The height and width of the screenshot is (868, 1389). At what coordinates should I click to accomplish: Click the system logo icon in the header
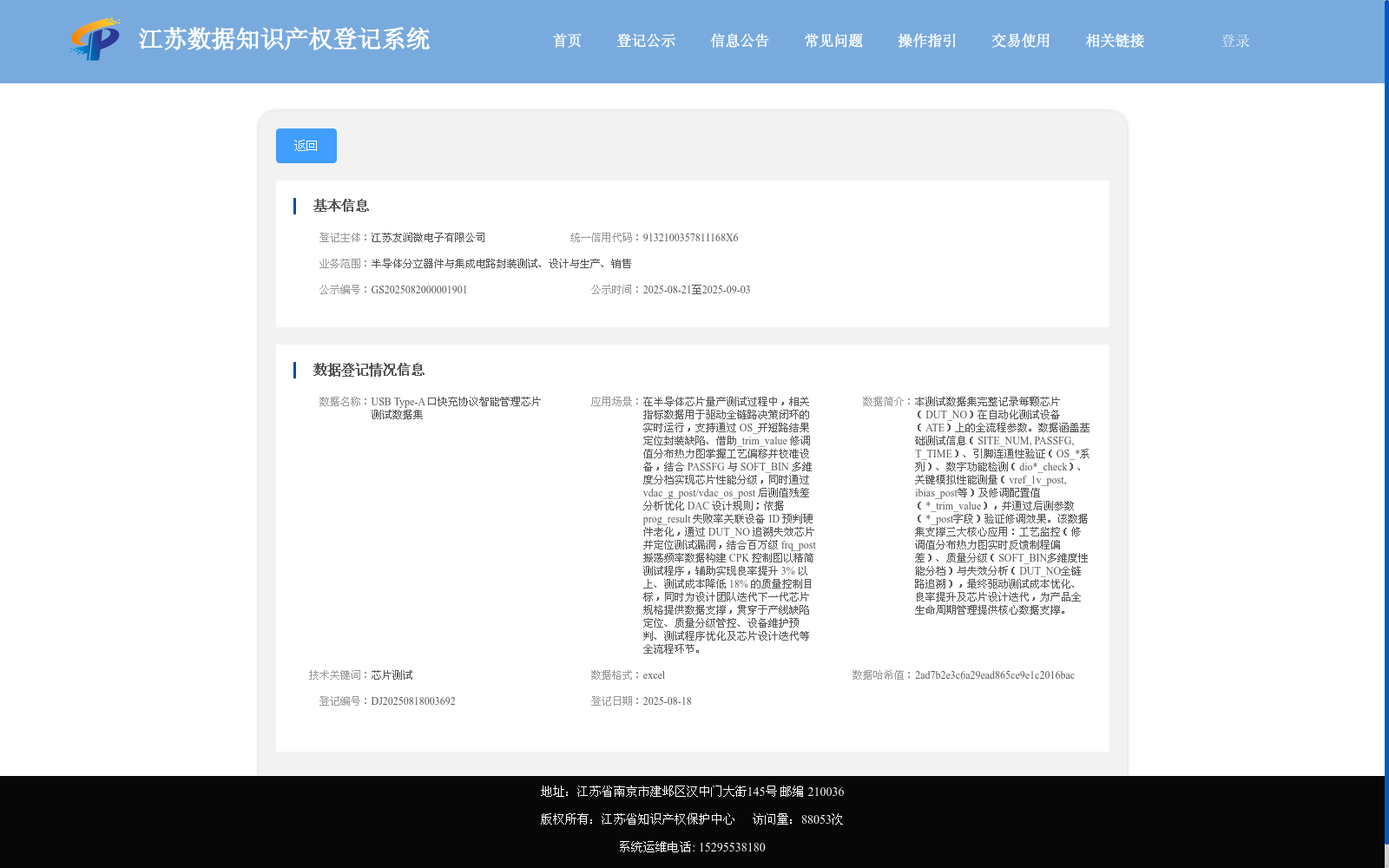(x=95, y=39)
